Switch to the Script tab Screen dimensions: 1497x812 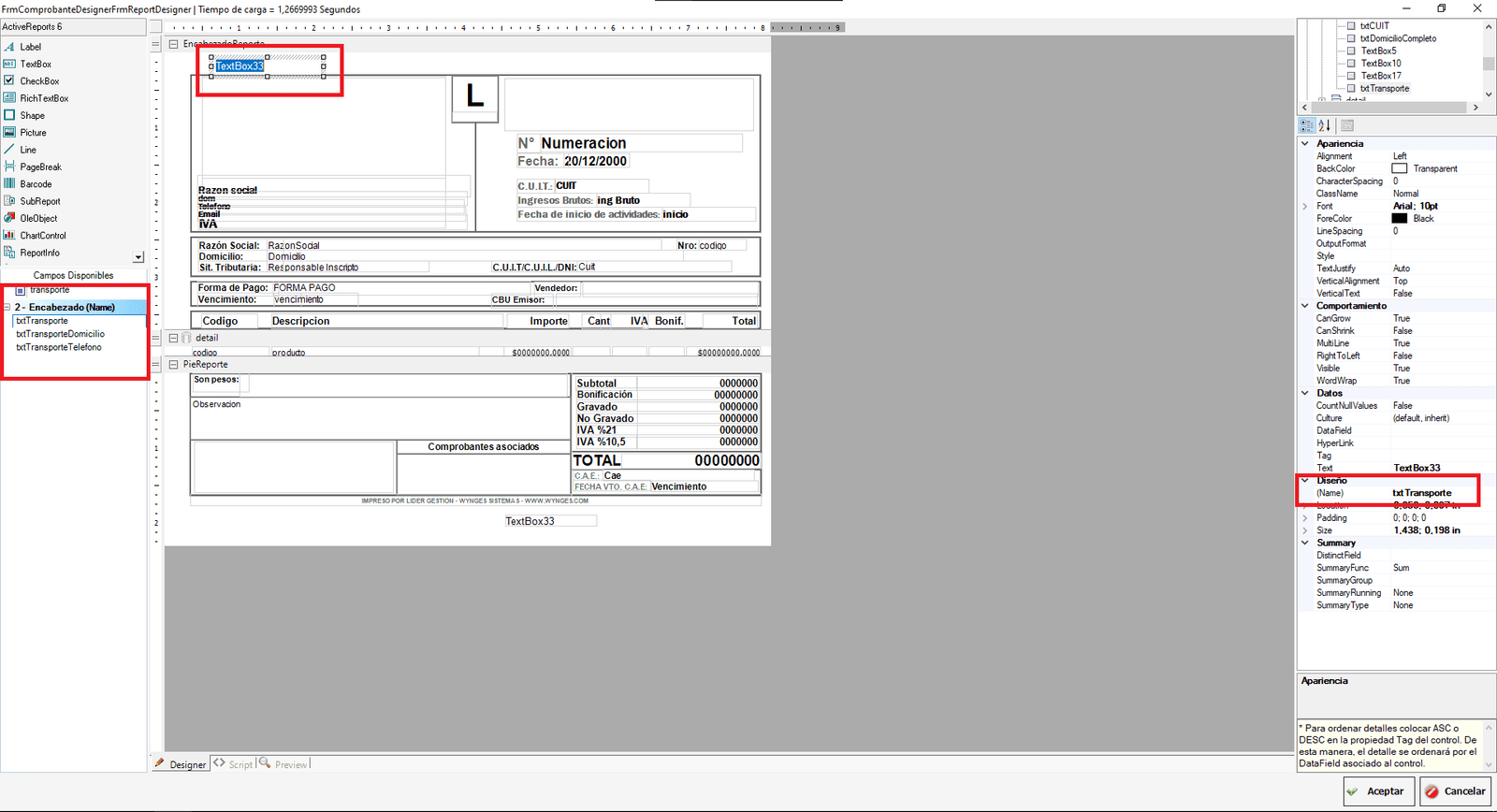[234, 764]
